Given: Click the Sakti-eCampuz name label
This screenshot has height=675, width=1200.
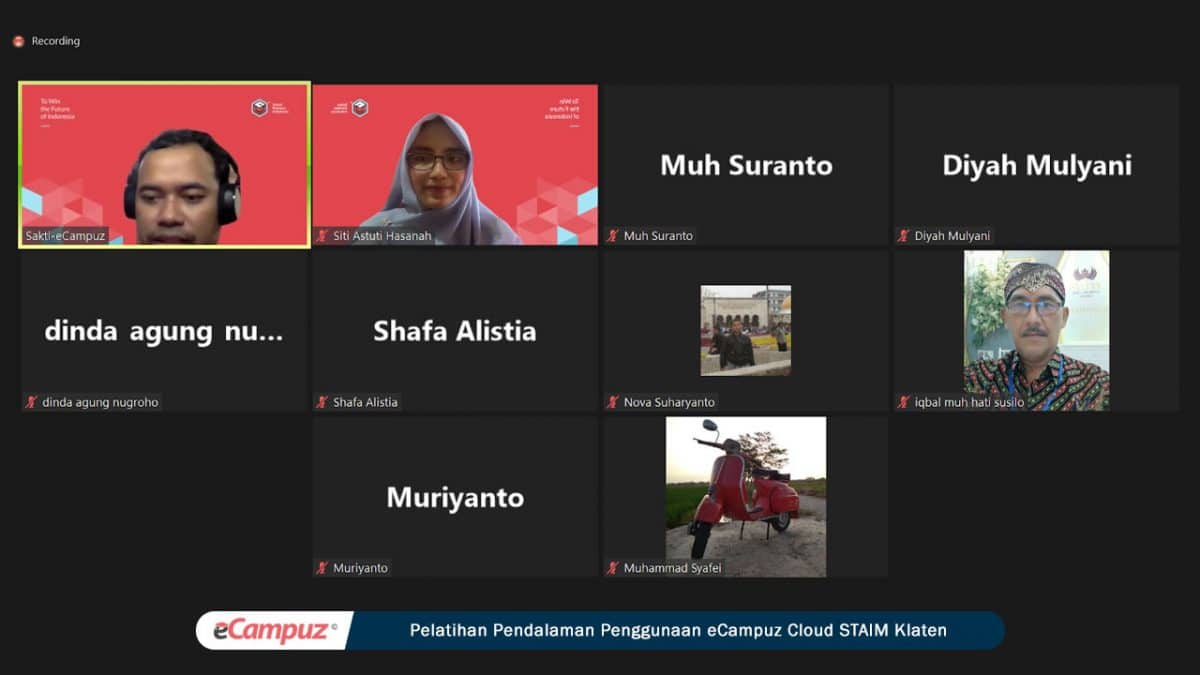Looking at the screenshot, I should click(x=65, y=236).
